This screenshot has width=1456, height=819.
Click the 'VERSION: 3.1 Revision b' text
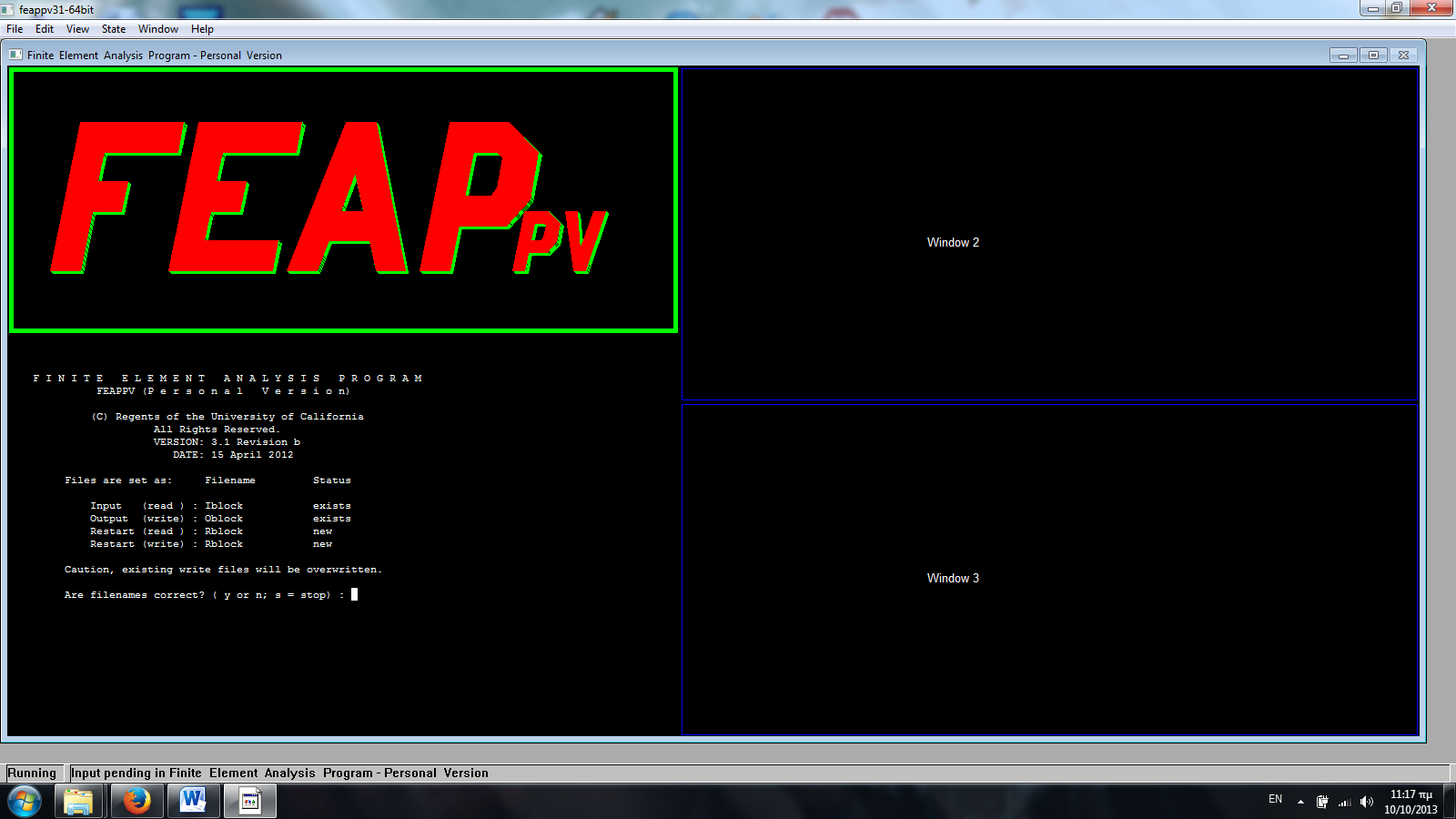pos(227,442)
